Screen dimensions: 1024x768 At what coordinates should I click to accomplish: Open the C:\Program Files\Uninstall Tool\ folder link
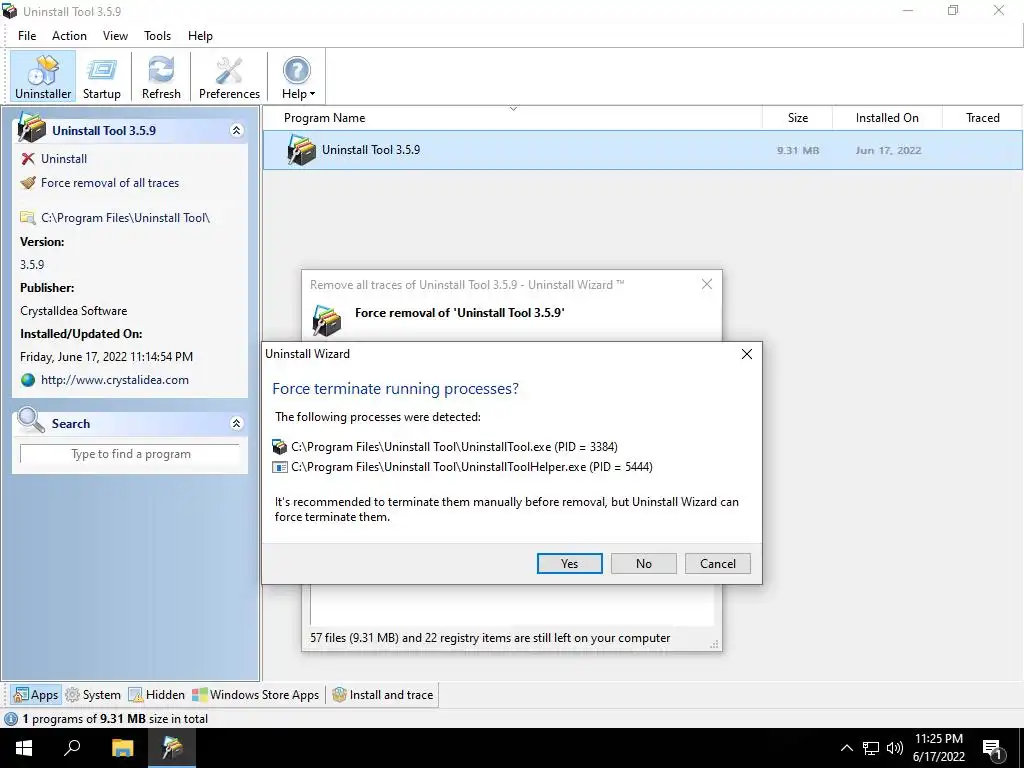116,218
